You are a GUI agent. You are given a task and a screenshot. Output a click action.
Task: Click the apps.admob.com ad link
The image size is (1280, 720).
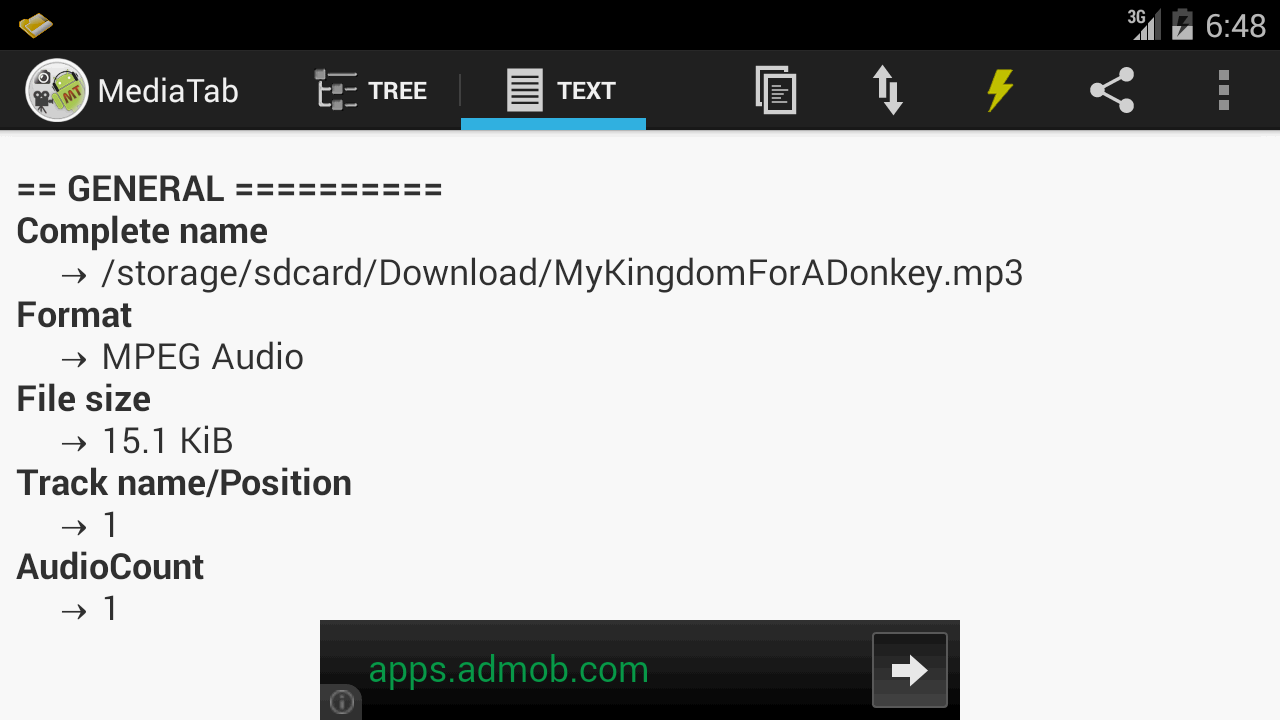coord(508,669)
